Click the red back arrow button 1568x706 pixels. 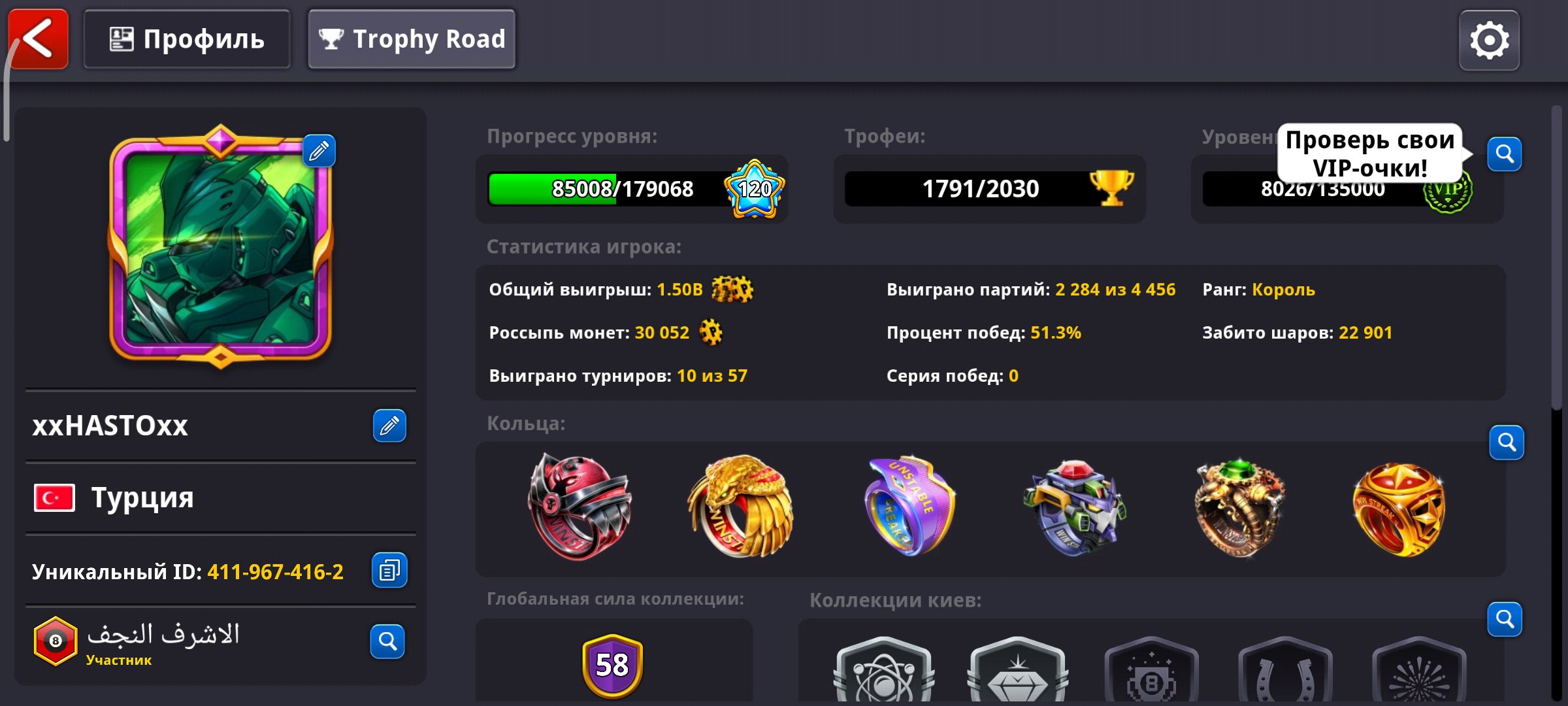[x=39, y=39]
